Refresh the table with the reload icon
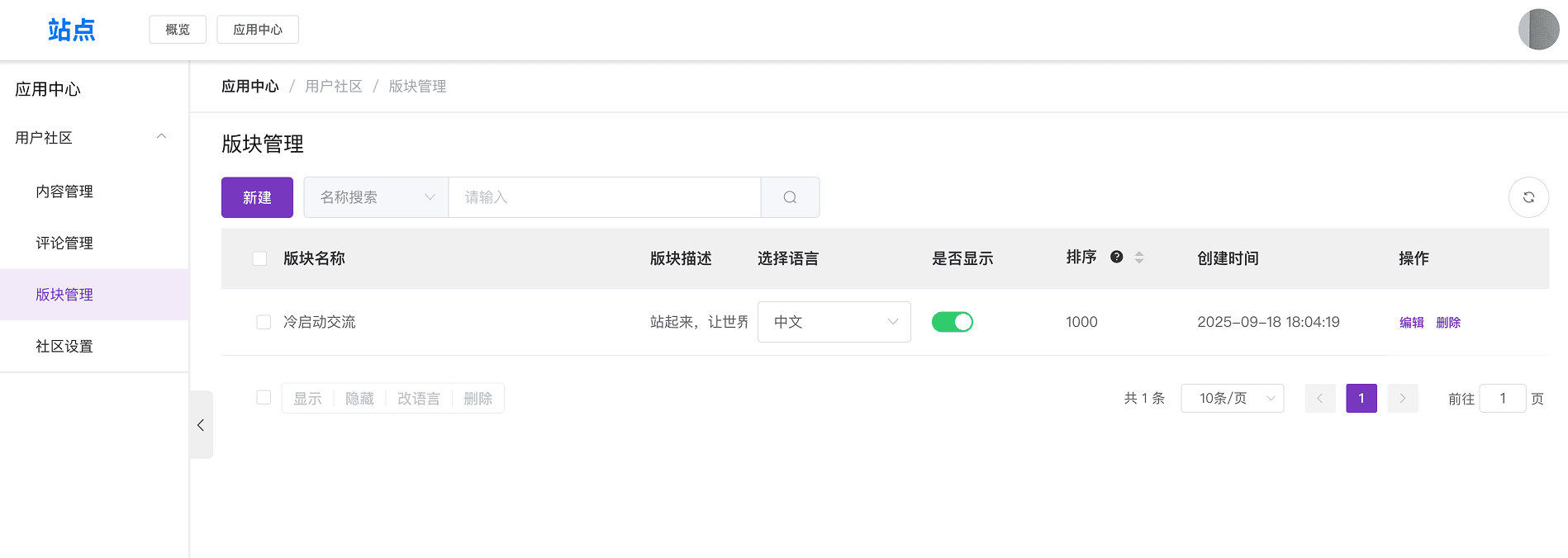Viewport: 1568px width, 558px height. 1528,197
